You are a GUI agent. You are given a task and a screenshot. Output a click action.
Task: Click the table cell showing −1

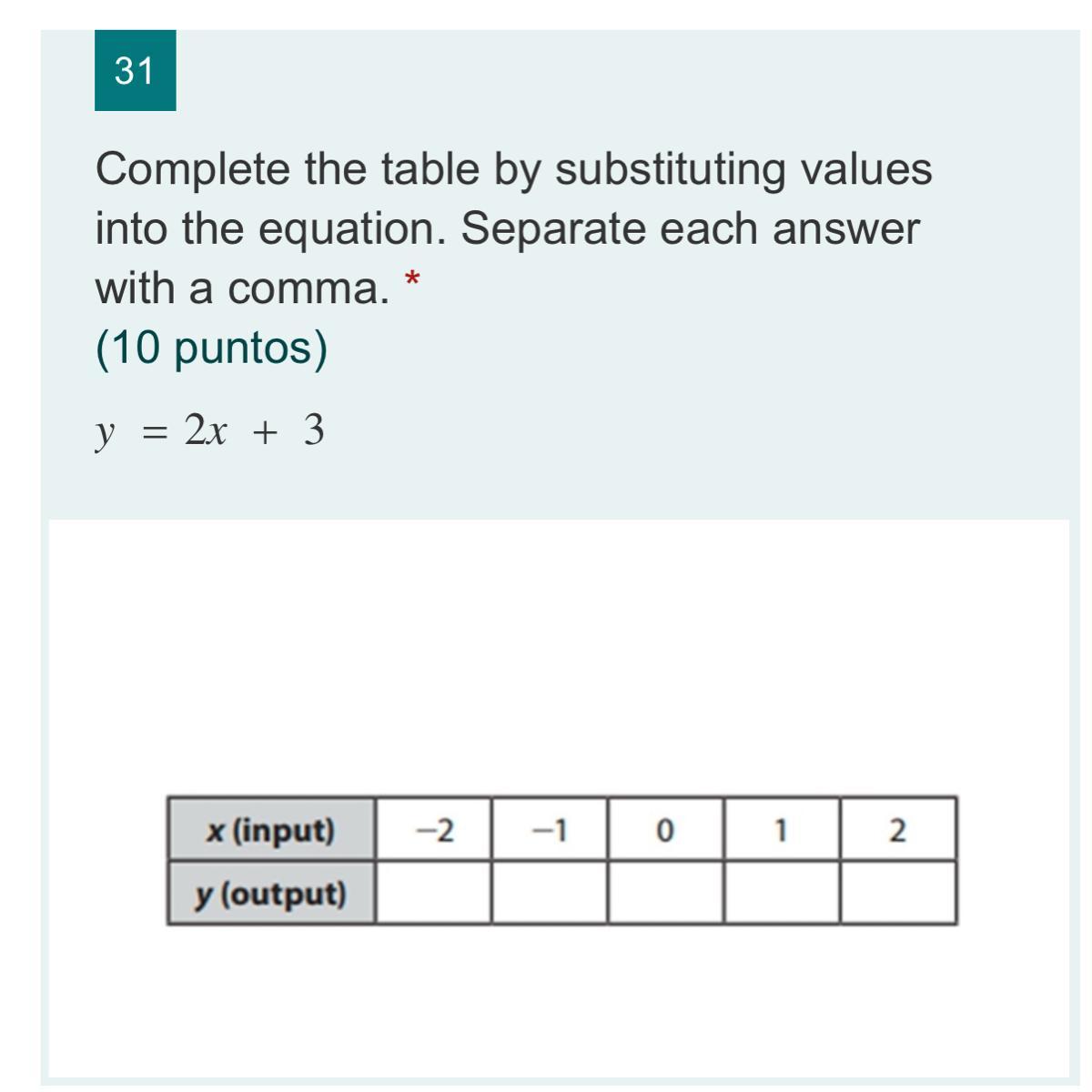click(549, 830)
